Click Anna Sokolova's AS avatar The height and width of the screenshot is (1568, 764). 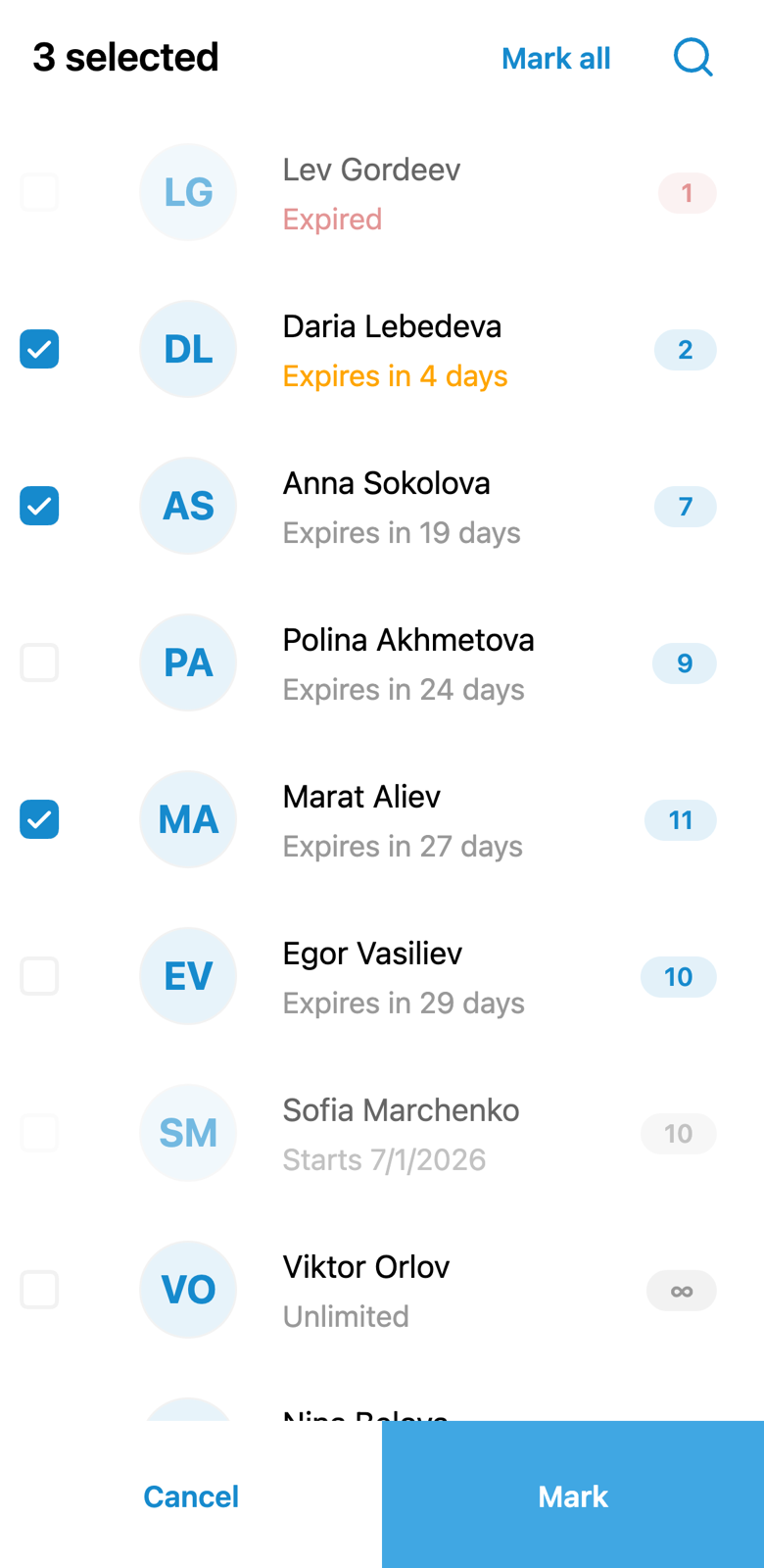[x=188, y=506]
